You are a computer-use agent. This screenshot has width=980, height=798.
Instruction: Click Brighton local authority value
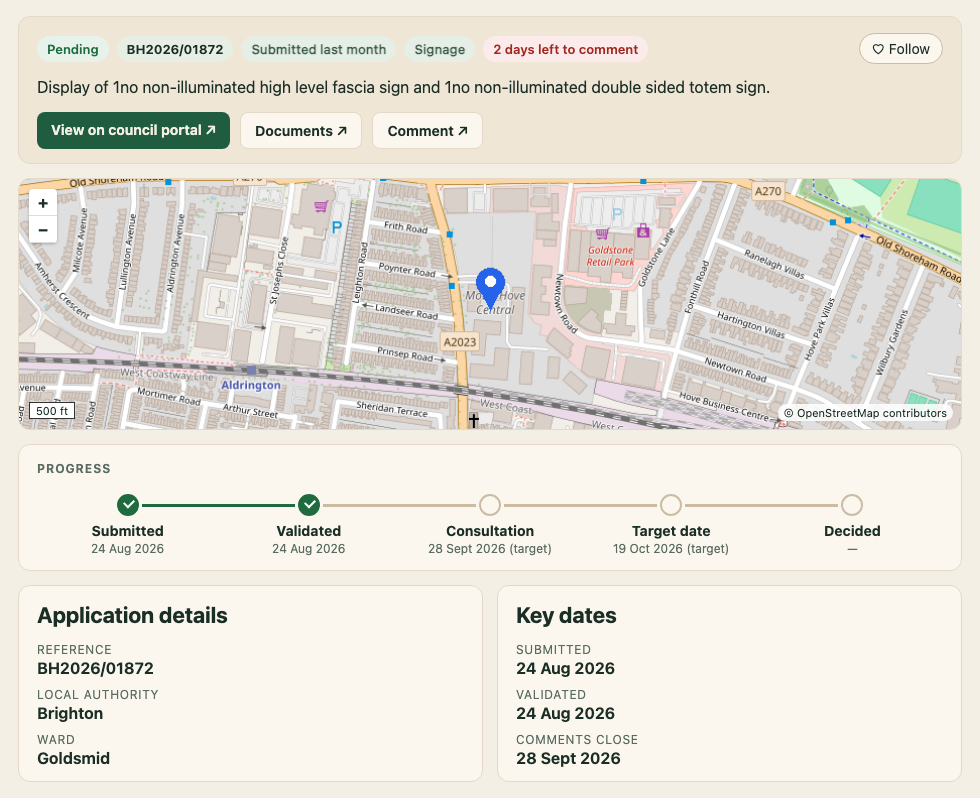(x=70, y=714)
